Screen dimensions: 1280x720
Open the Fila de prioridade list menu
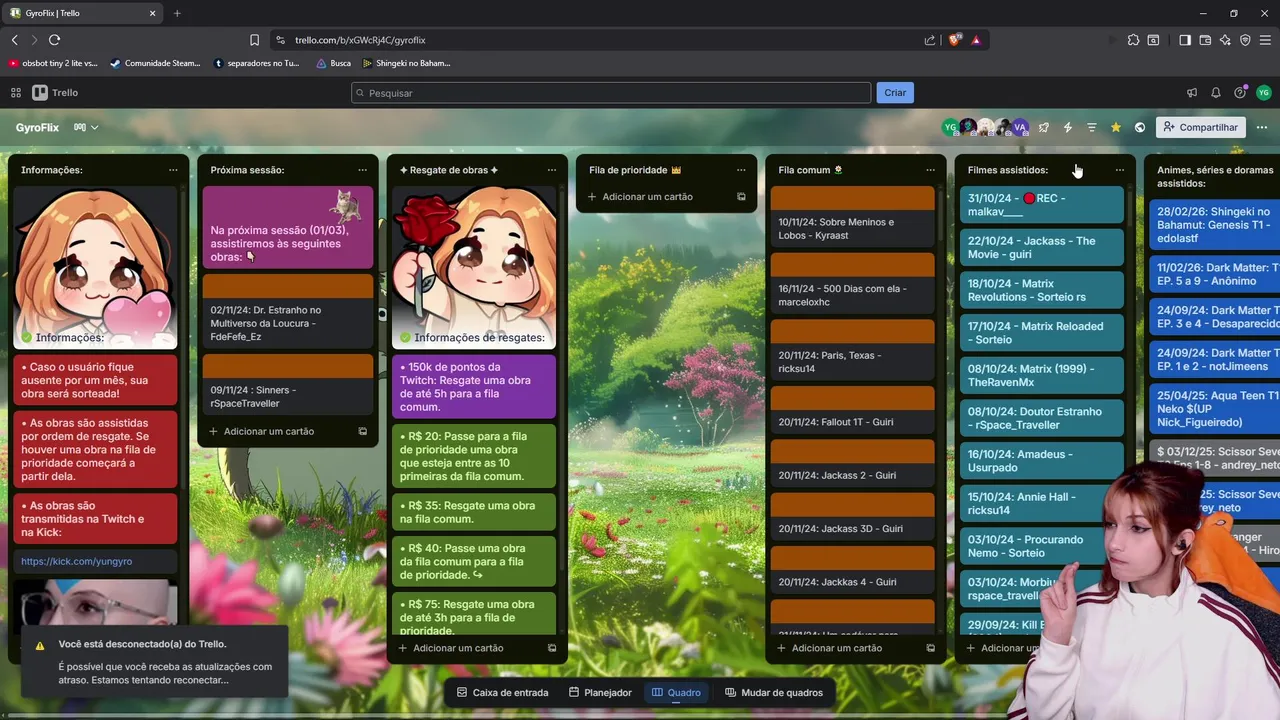tap(741, 170)
